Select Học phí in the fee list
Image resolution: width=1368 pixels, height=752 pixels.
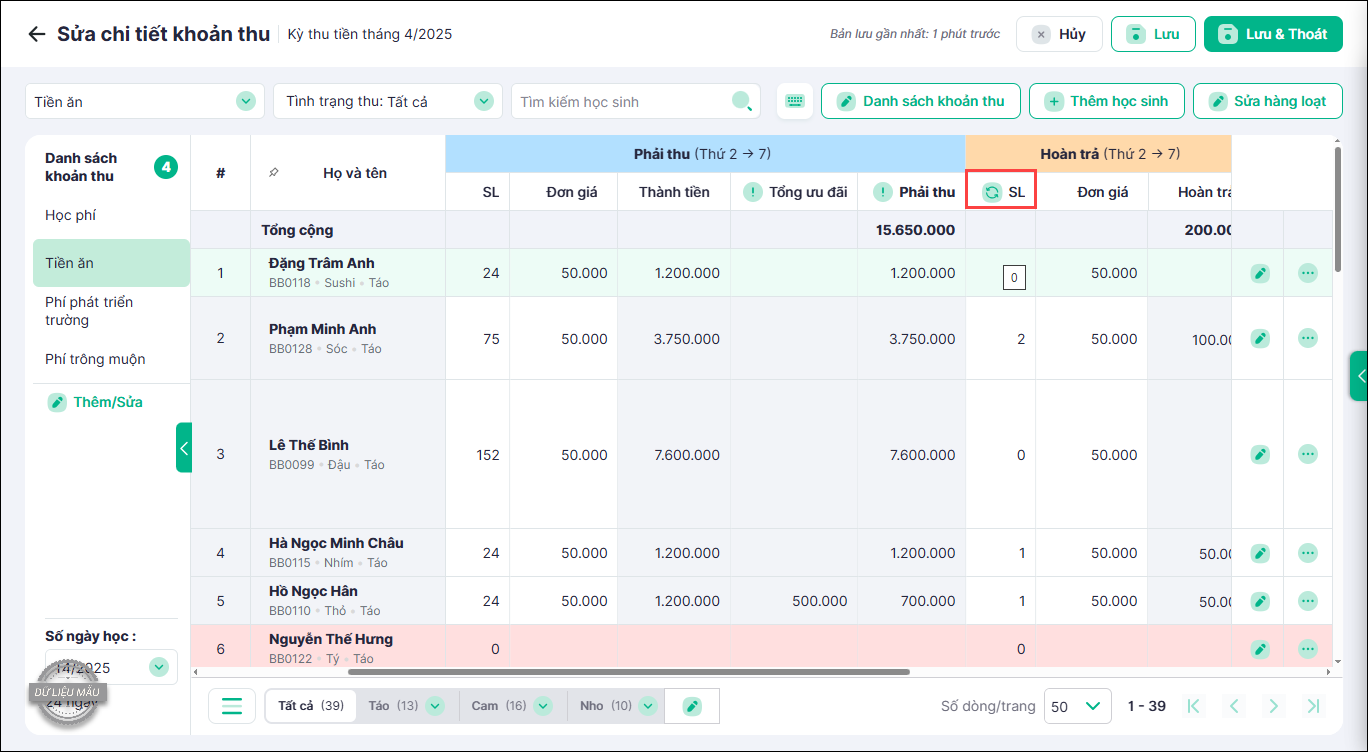click(71, 215)
